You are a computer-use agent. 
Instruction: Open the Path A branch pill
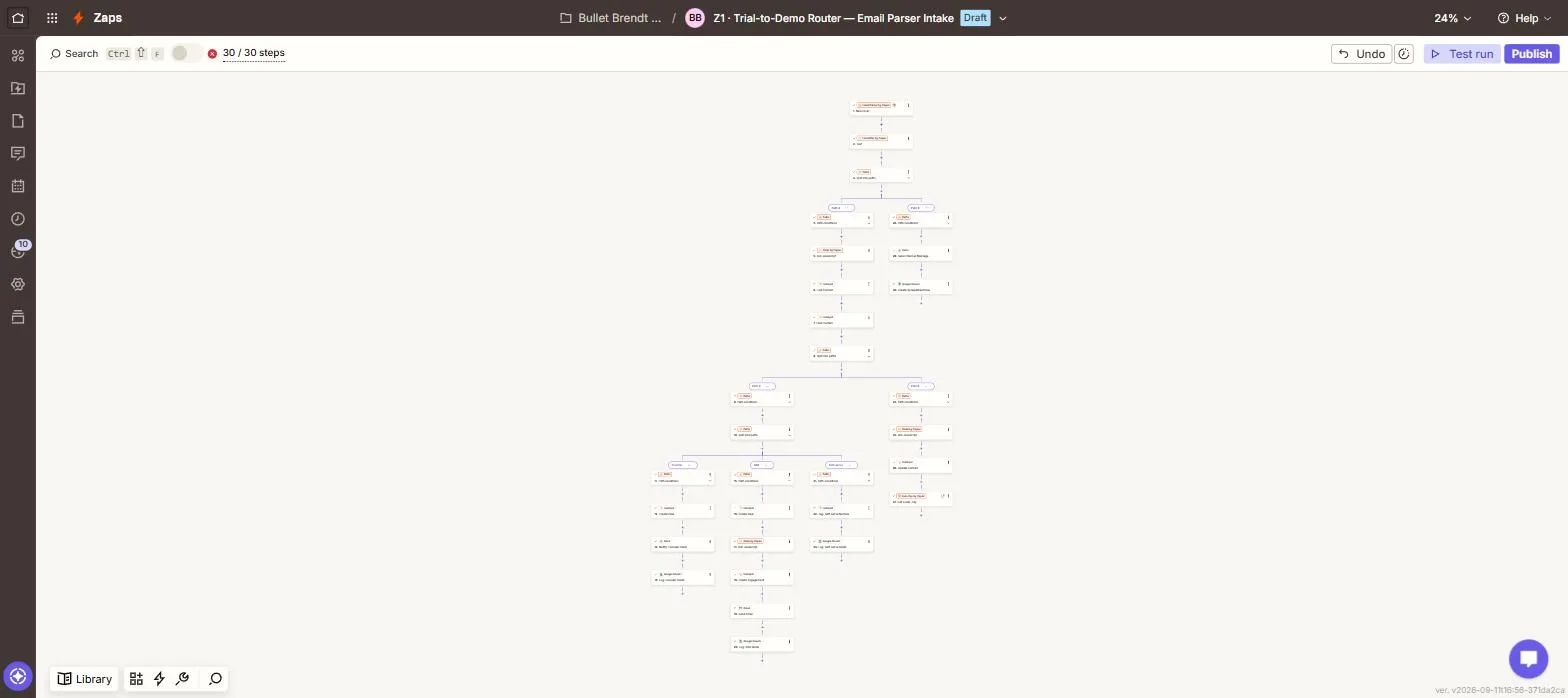[x=841, y=208]
